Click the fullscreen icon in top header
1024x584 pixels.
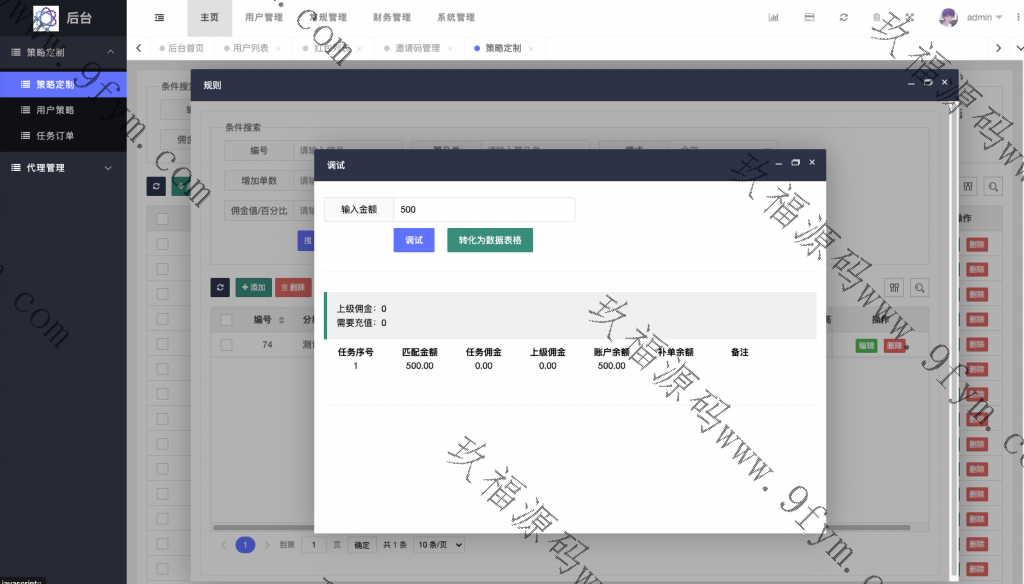click(909, 17)
